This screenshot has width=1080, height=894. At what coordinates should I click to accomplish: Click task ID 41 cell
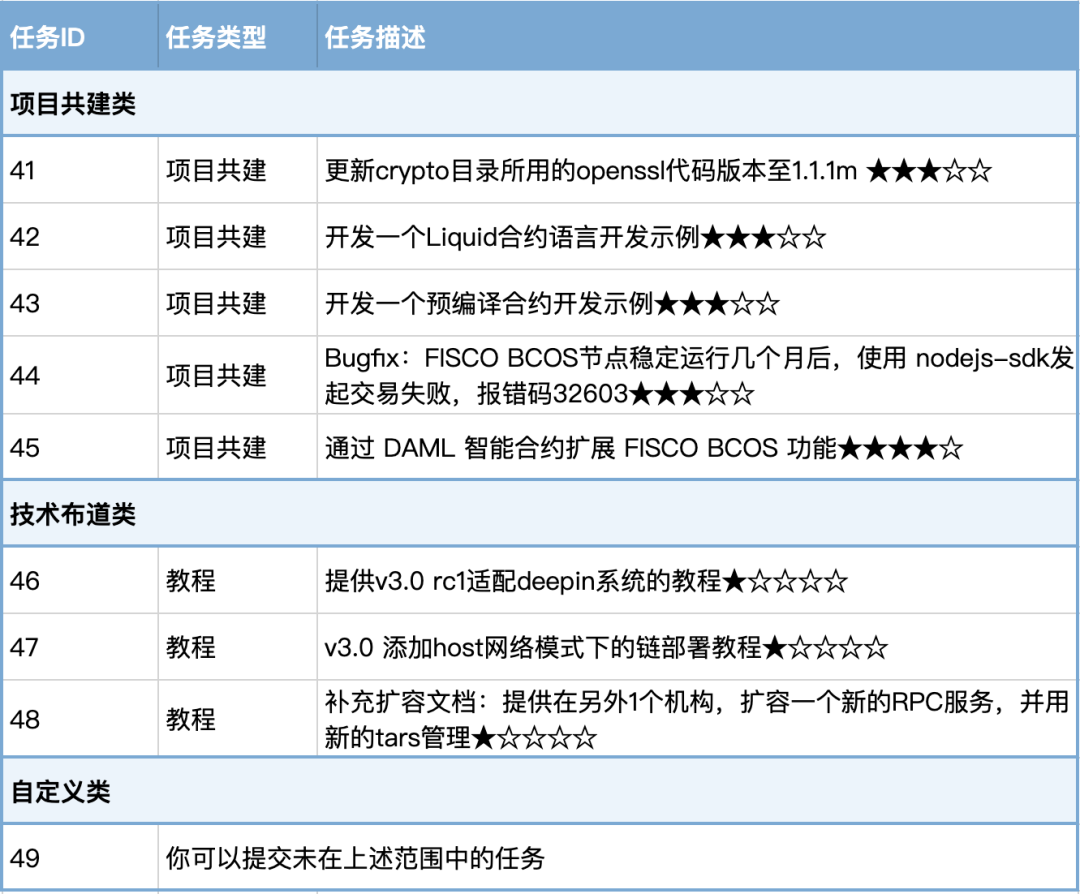80,170
